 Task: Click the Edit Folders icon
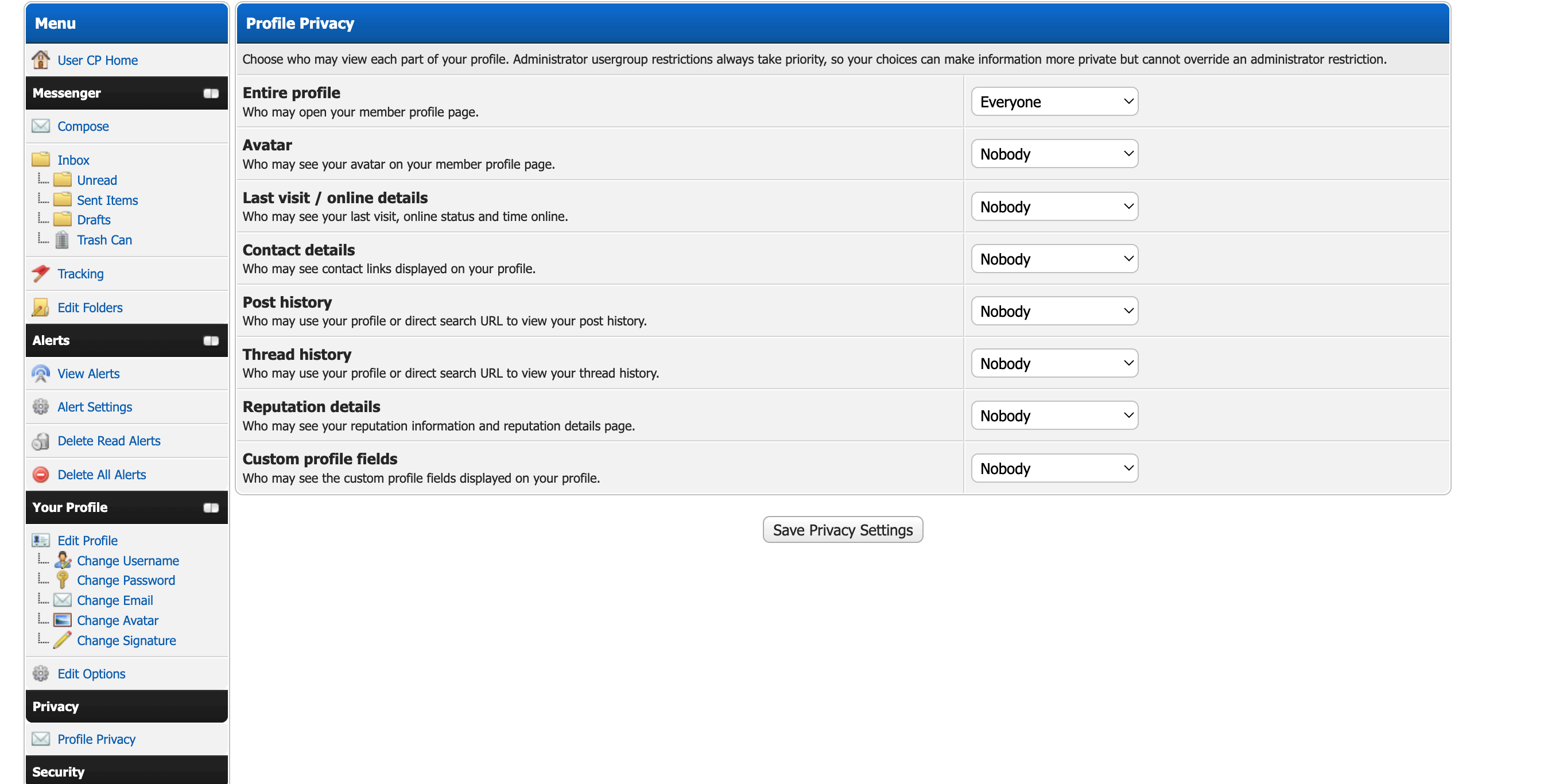(41, 307)
